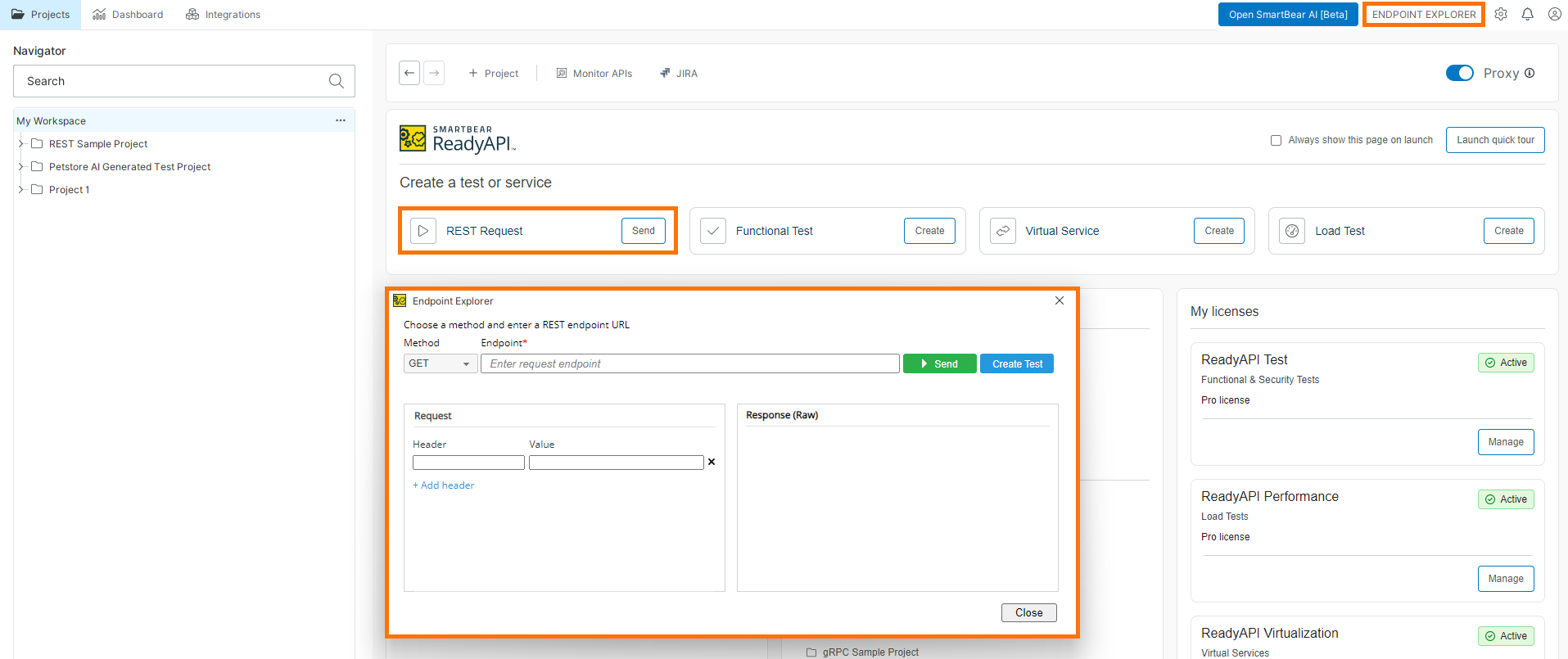Open the Integrations tab
This screenshot has height=659, width=1568.
coord(223,15)
